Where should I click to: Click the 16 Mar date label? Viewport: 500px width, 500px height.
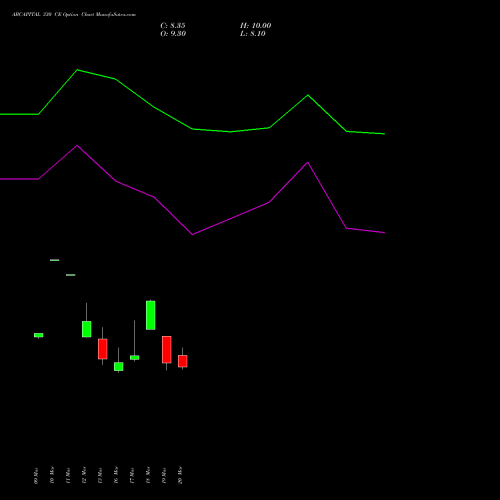pyautogui.click(x=116, y=475)
